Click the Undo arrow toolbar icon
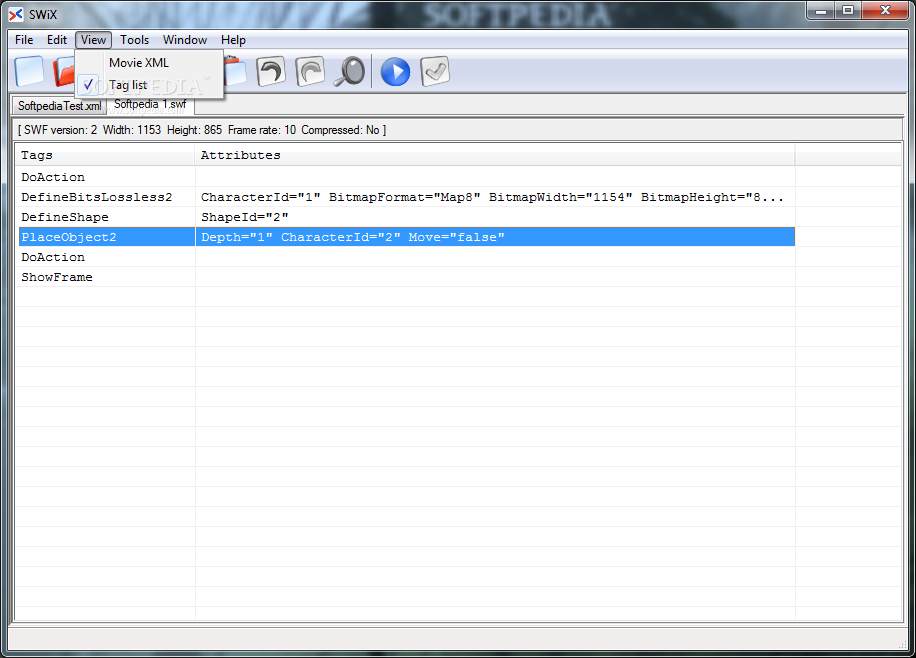 270,72
